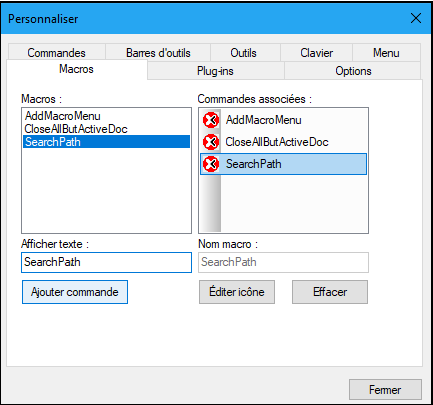Screen dimensions: 433x405
Task: Select the Macros tab
Action: [77, 69]
